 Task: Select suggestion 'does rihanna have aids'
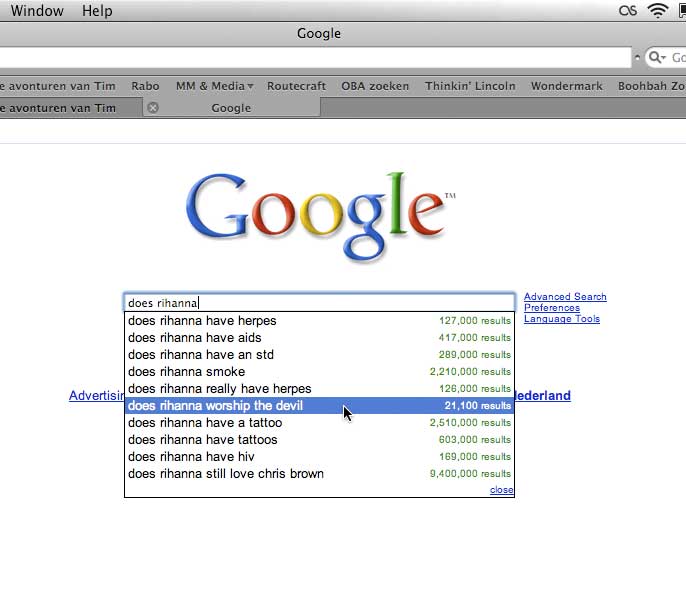(x=319, y=338)
